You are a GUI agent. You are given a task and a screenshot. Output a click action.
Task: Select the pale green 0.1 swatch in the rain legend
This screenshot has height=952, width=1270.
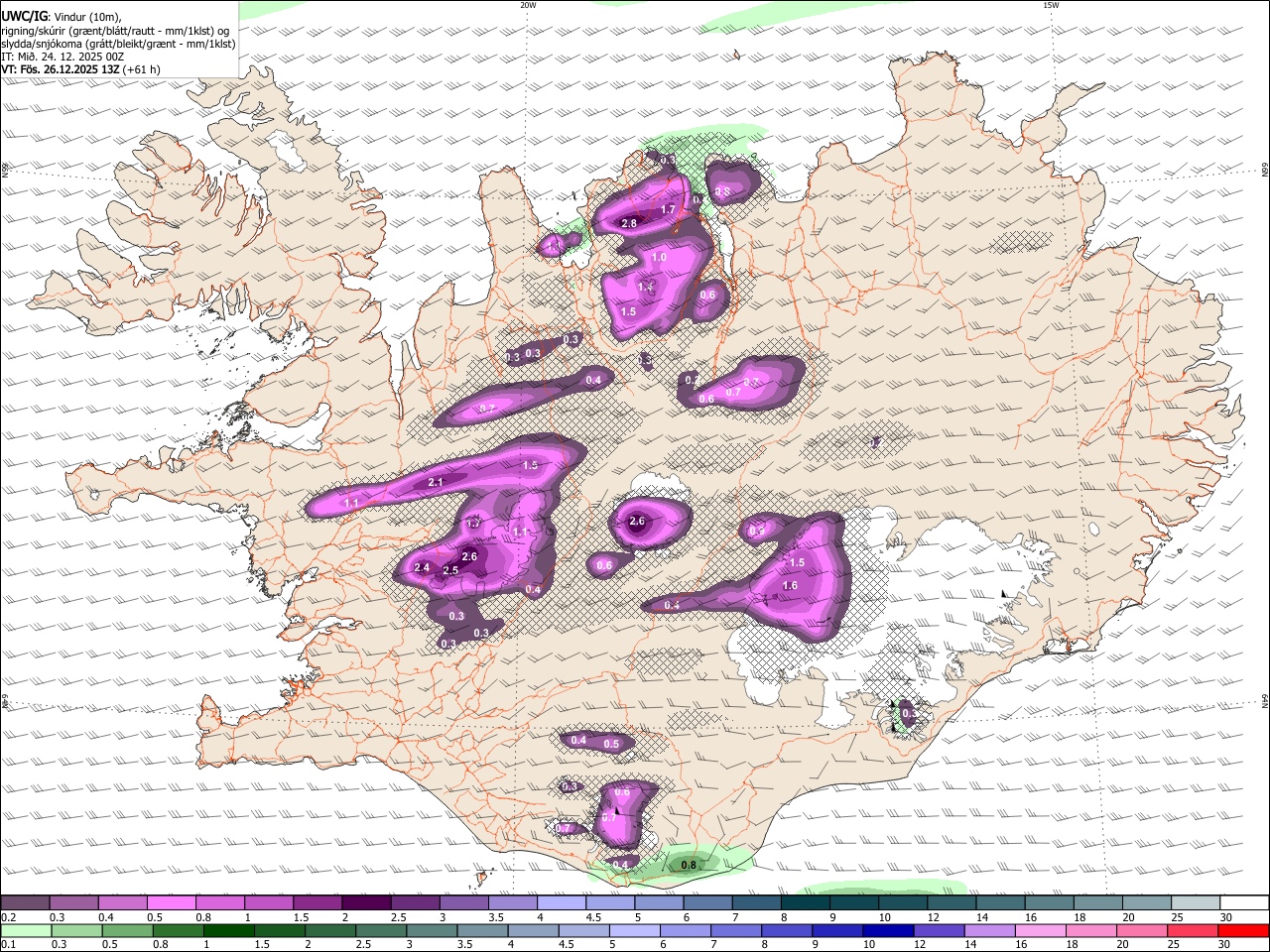point(25,931)
